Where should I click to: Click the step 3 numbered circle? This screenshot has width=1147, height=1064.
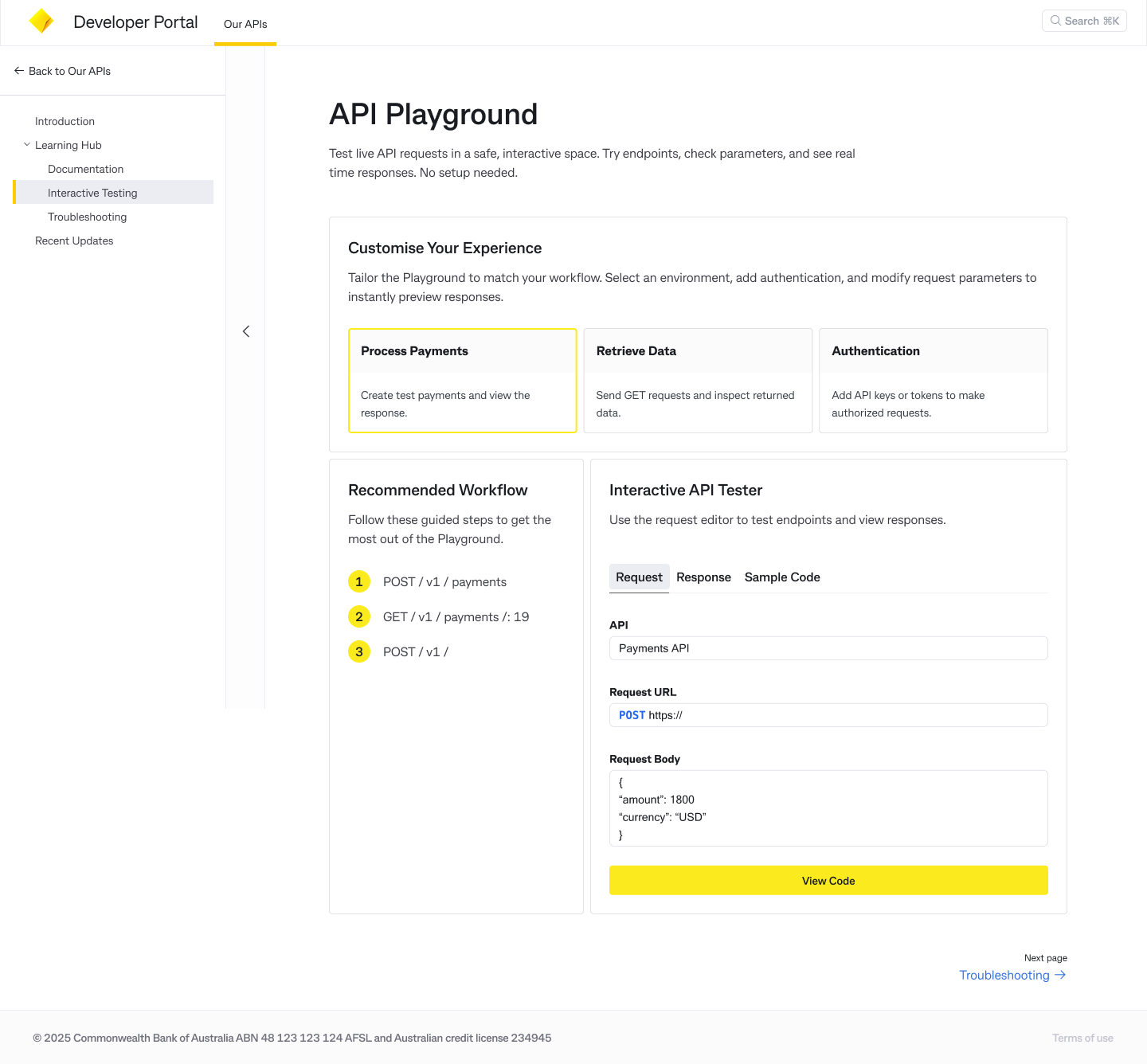click(359, 651)
